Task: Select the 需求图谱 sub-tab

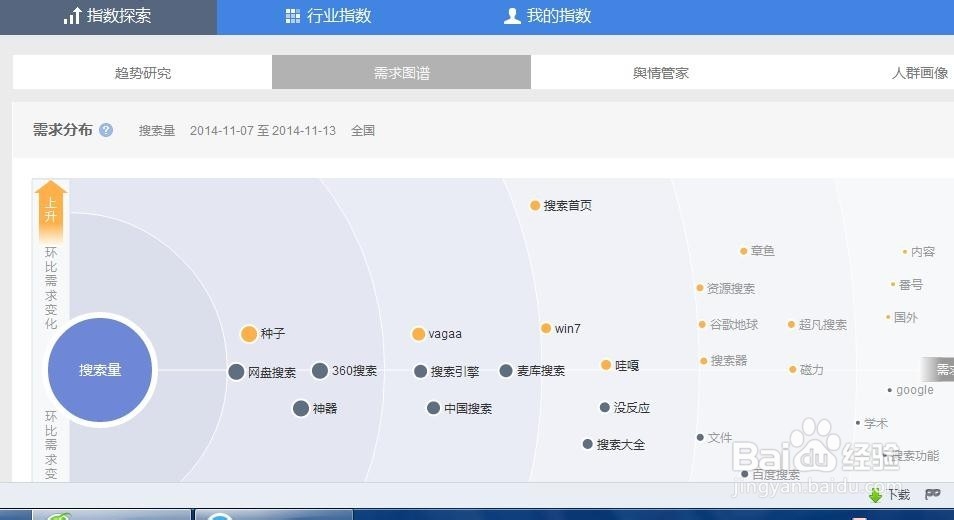Action: tap(402, 72)
